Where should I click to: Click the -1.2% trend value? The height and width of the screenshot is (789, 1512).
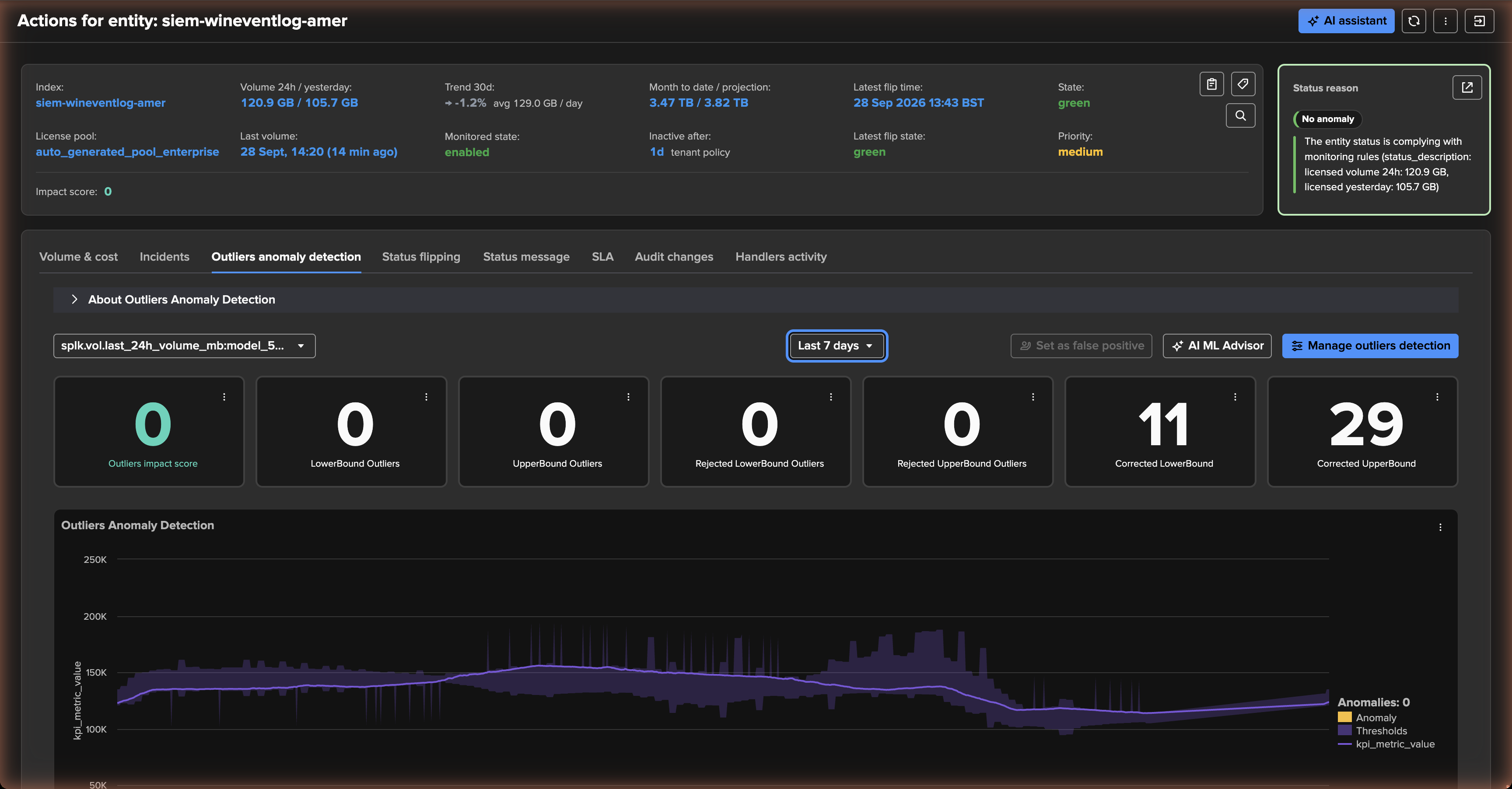[470, 103]
